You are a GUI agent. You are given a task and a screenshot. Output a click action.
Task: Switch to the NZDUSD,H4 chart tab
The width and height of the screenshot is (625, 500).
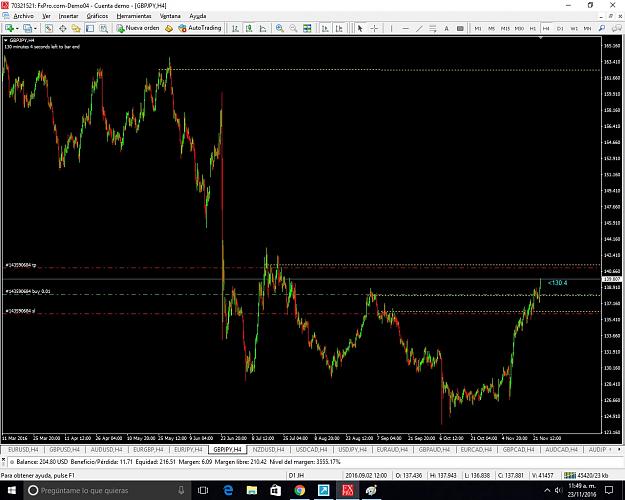pyautogui.click(x=269, y=449)
